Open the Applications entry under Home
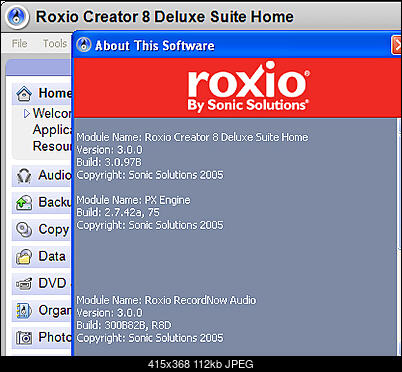The width and height of the screenshot is (402, 372). pyautogui.click(x=52, y=130)
